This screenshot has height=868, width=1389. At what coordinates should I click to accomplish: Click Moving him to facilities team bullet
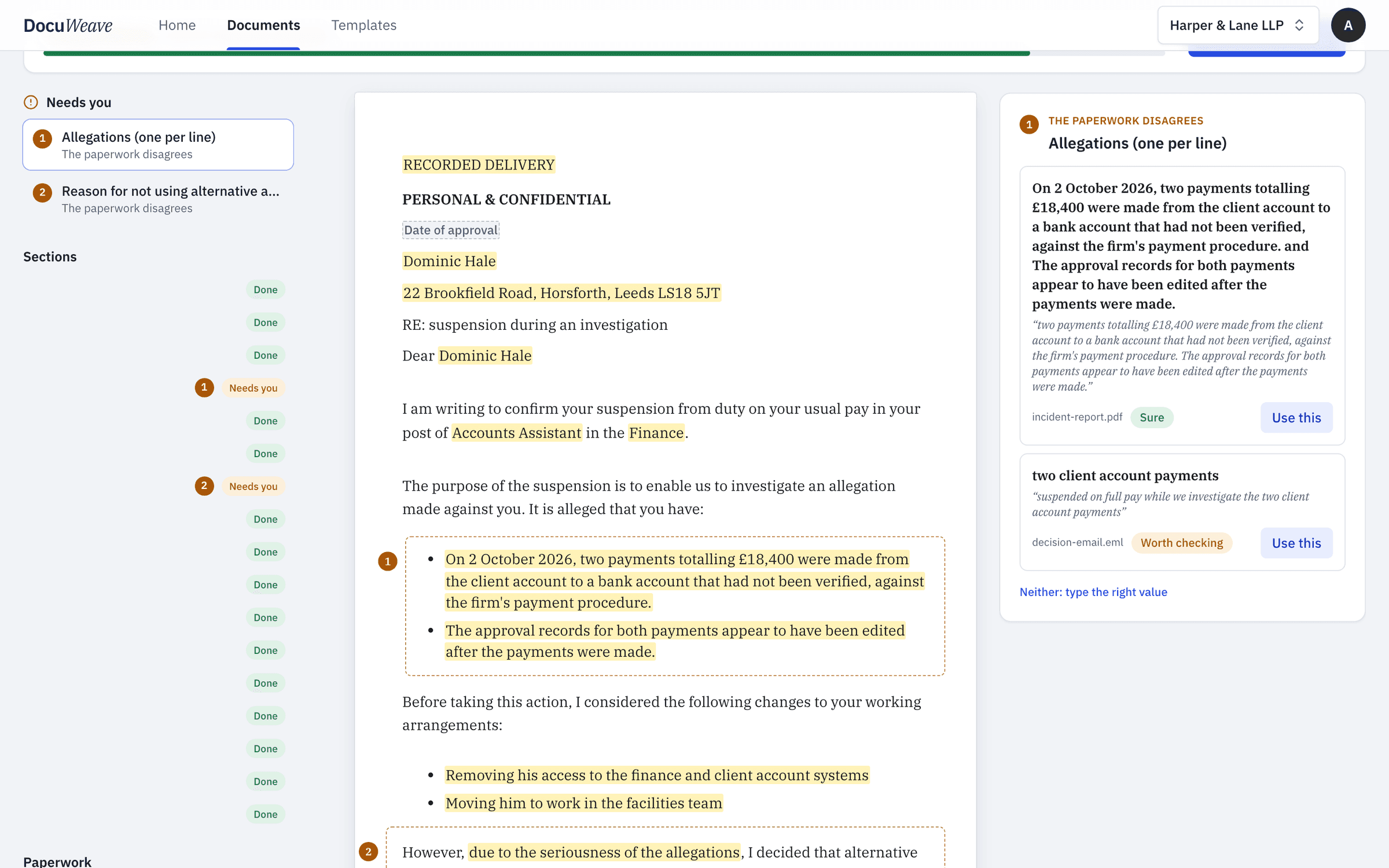pyautogui.click(x=583, y=803)
